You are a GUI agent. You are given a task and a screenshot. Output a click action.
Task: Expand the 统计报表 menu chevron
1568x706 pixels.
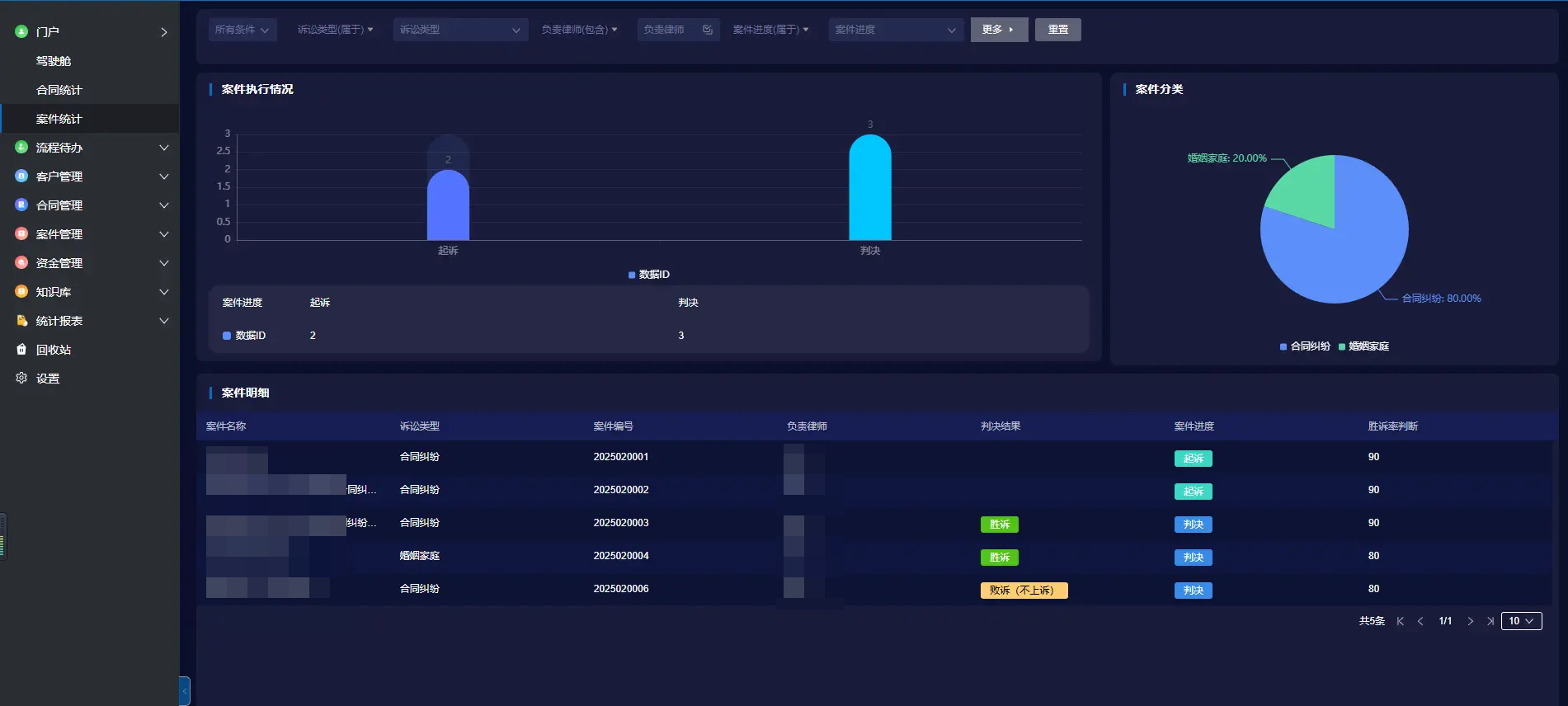[164, 321]
